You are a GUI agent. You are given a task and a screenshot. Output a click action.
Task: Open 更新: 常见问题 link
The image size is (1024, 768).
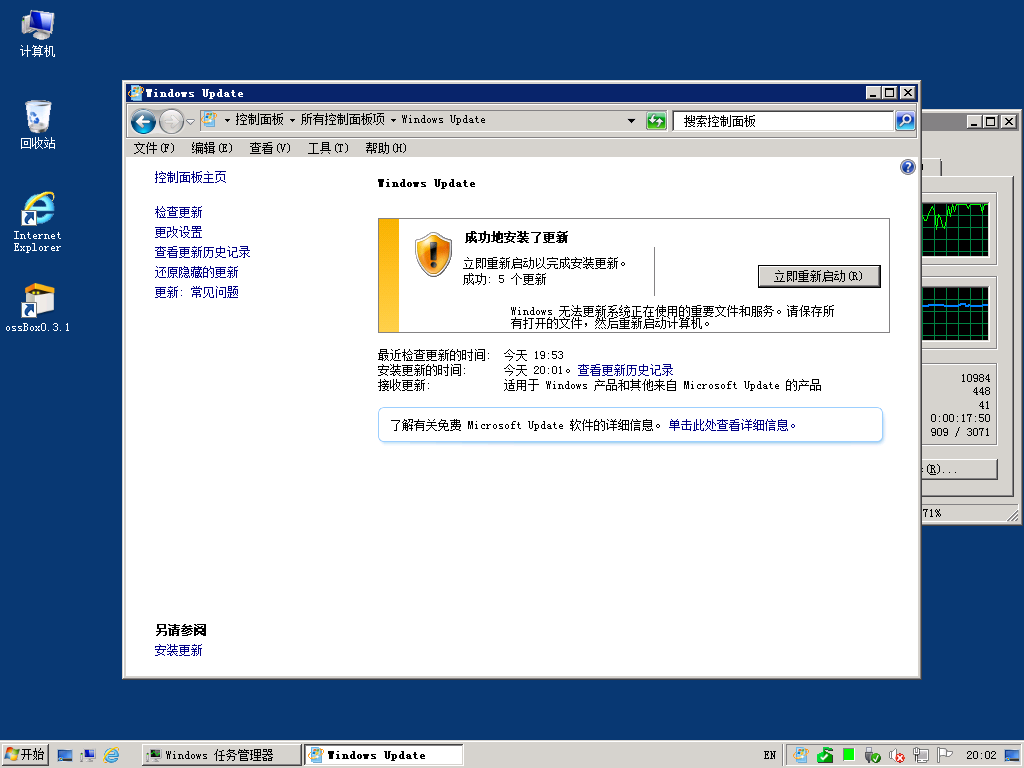click(197, 292)
